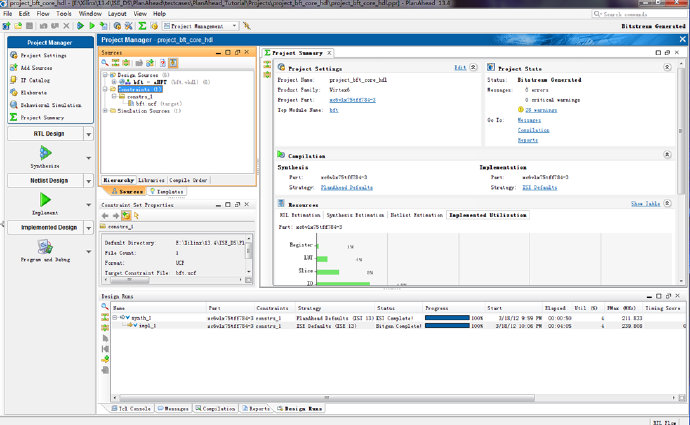This screenshot has height=425, width=690.
Task: Click the 26 warnings link
Action: [541, 110]
